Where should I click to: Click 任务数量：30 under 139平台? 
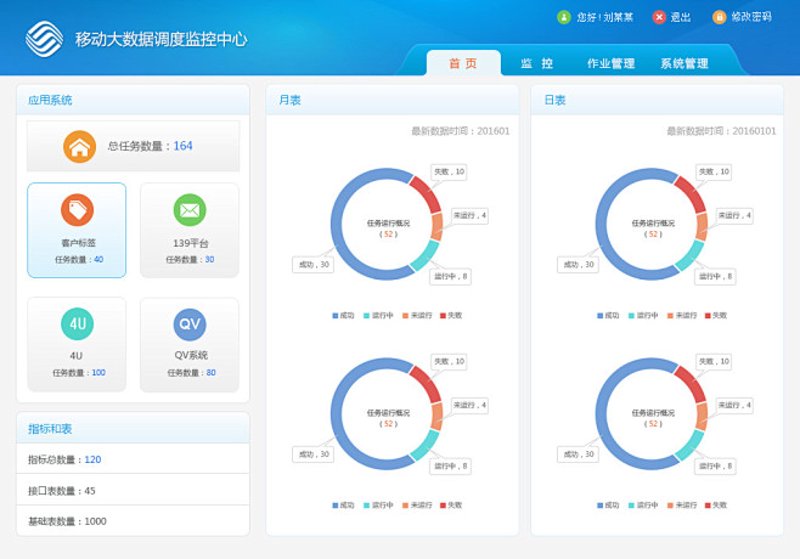[190, 260]
